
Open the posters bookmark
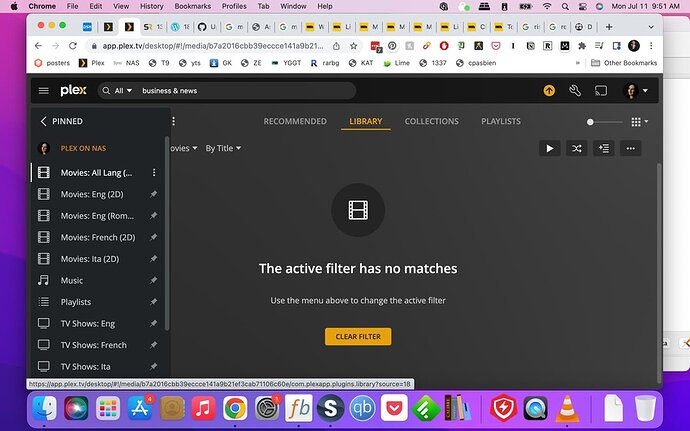pos(52,63)
